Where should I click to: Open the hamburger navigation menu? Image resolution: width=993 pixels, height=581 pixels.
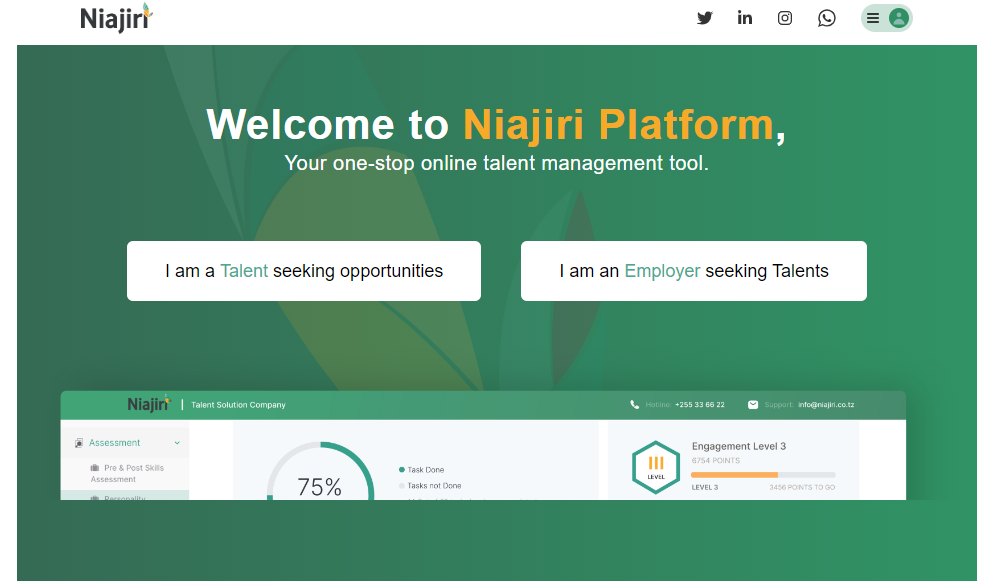point(873,17)
